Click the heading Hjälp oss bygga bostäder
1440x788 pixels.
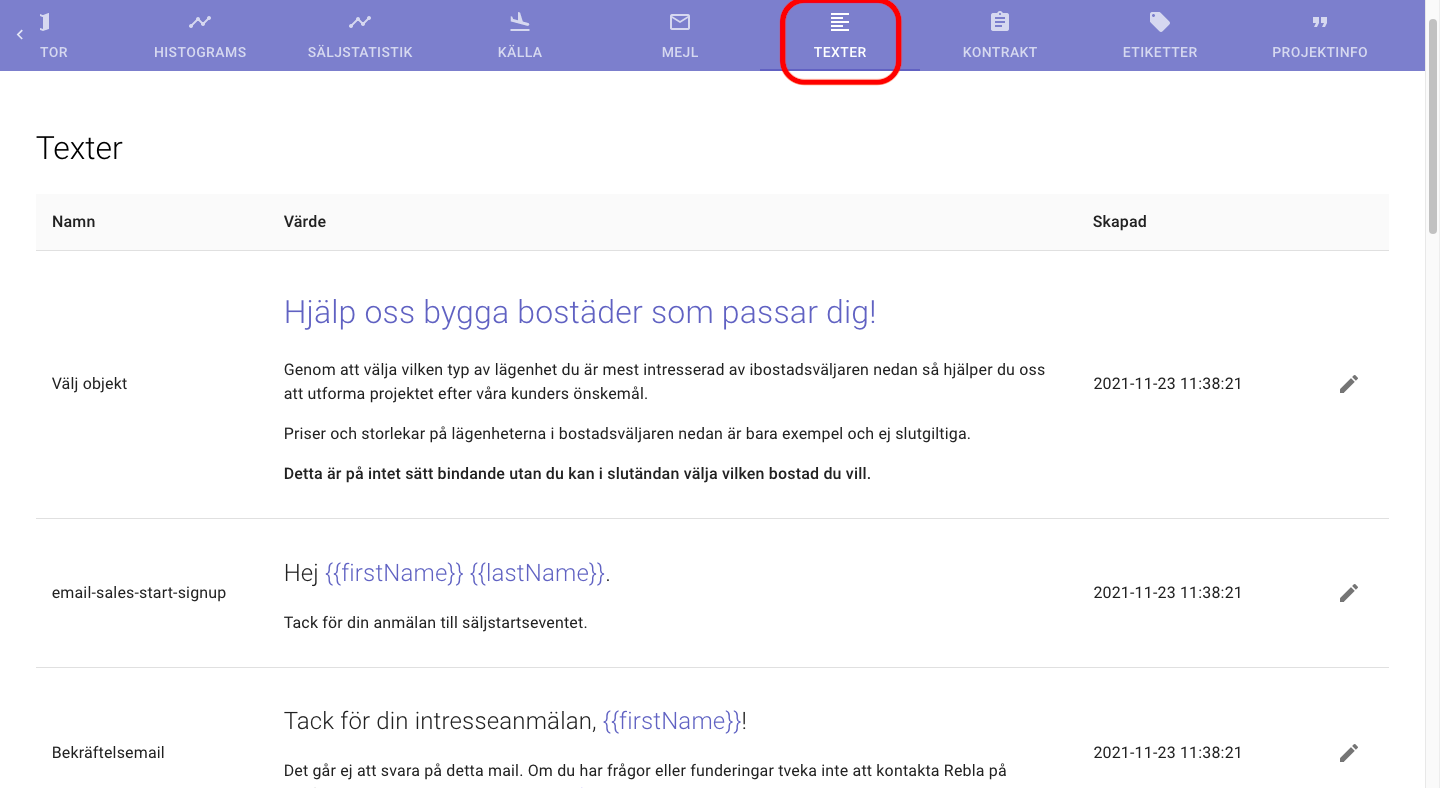point(580,312)
